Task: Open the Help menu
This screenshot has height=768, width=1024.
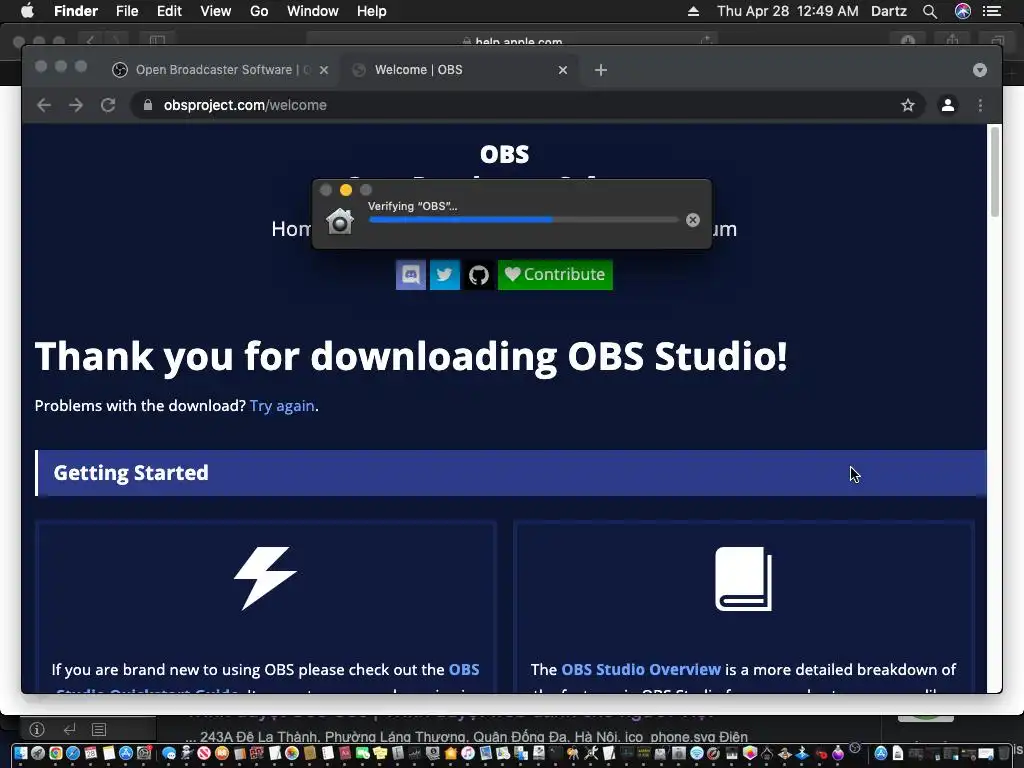Action: tap(372, 11)
